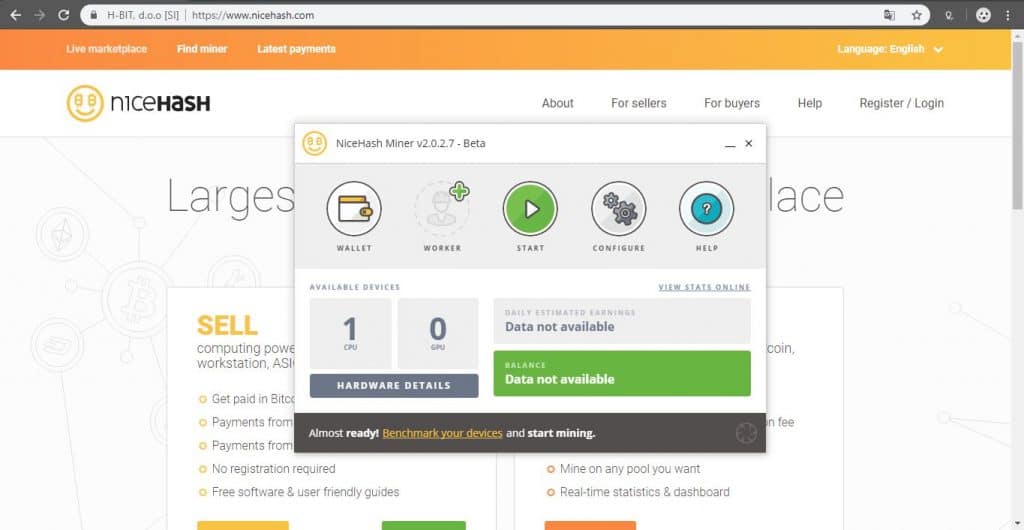This screenshot has width=1024, height=530.
Task: Click 'Mine on any pool you want' text
Action: click(x=630, y=469)
